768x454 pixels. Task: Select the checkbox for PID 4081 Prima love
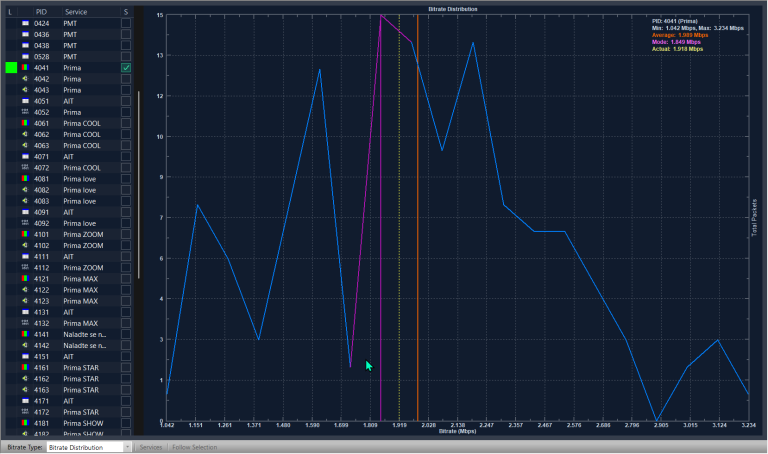point(126,179)
